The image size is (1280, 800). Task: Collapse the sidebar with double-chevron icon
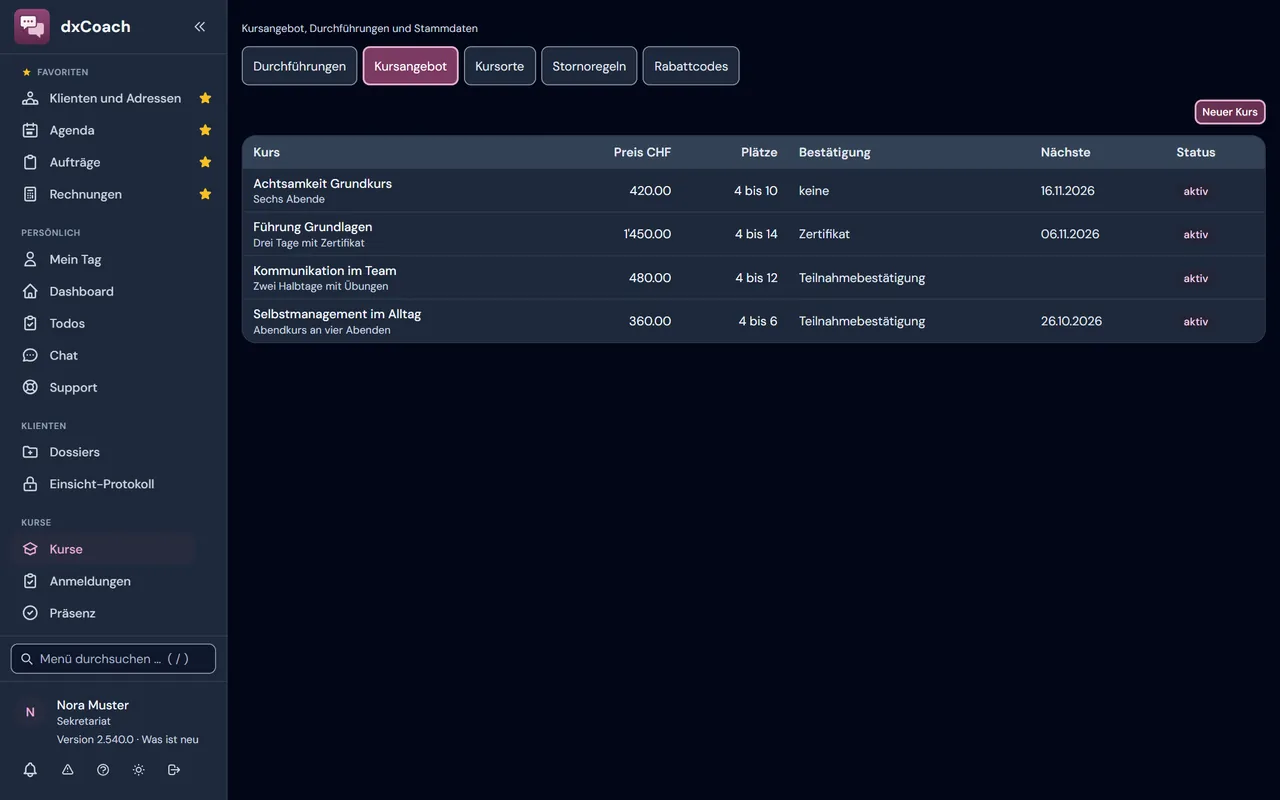(200, 27)
